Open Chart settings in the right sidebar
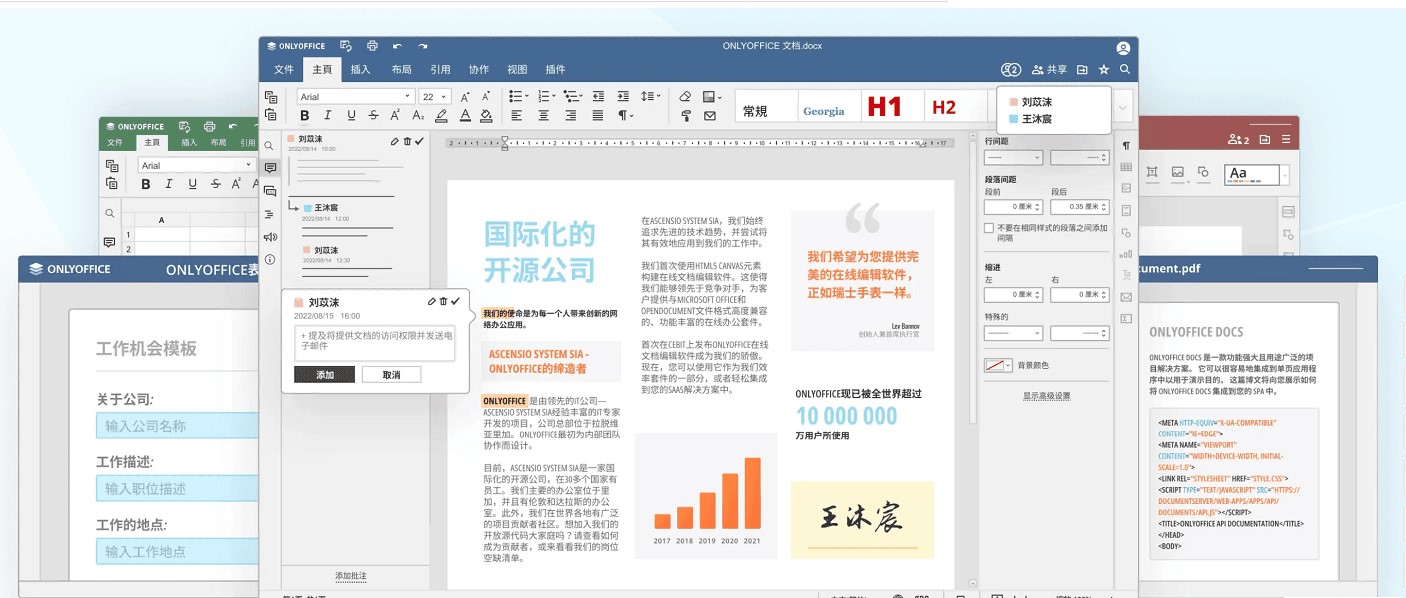Screen dimensions: 1406x598 coord(1126,254)
